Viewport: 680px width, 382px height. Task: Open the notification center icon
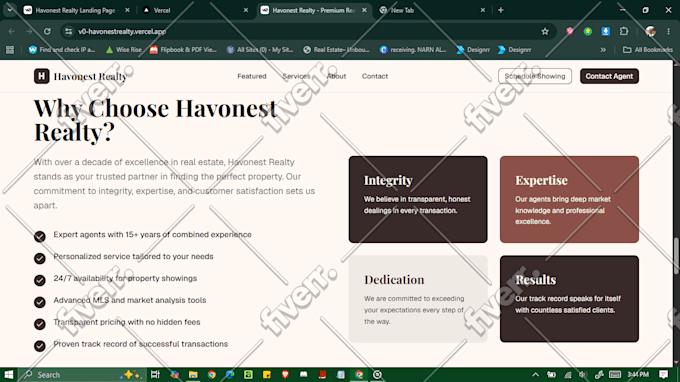[664, 374]
